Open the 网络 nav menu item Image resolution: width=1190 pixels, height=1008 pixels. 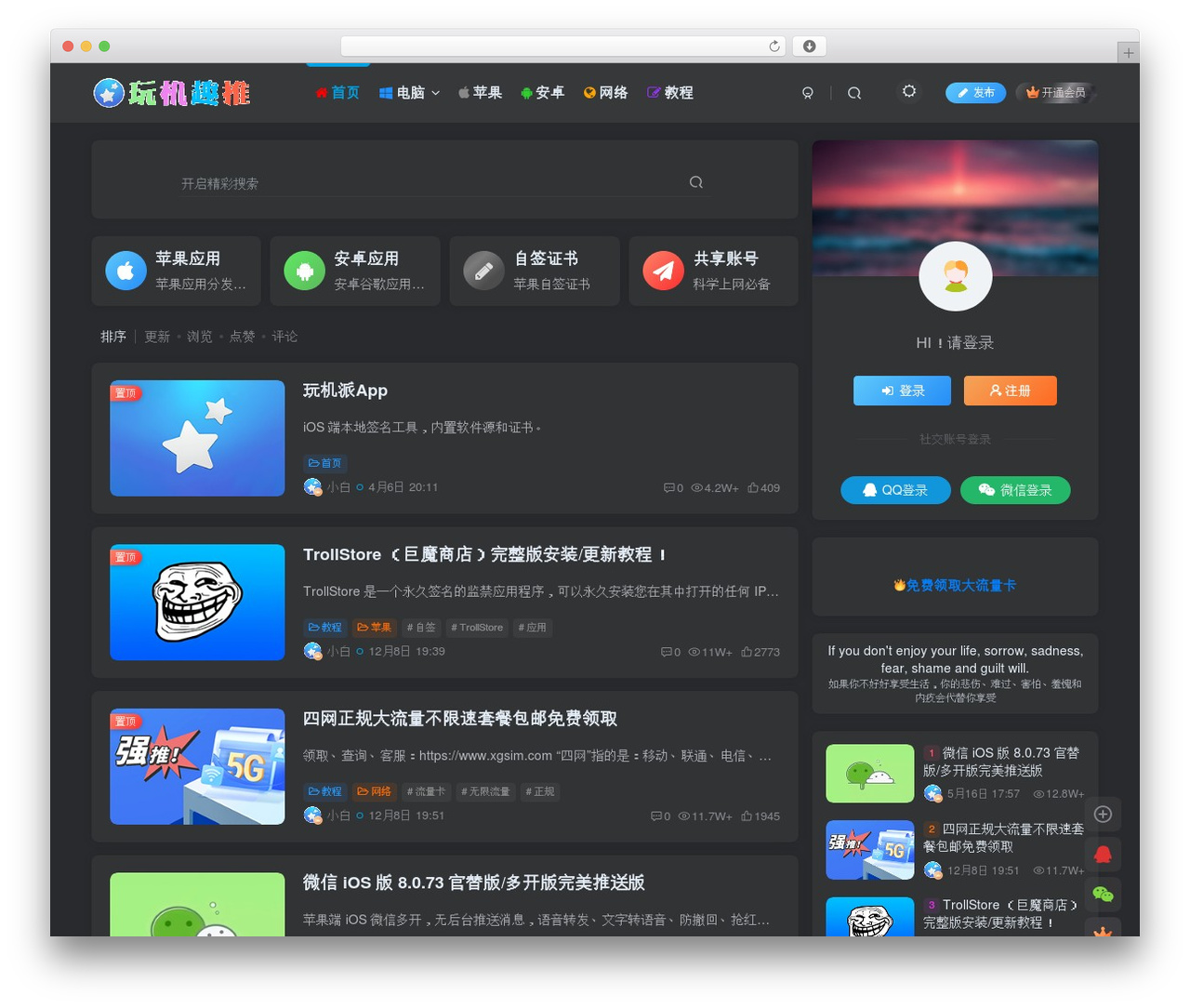tap(605, 92)
